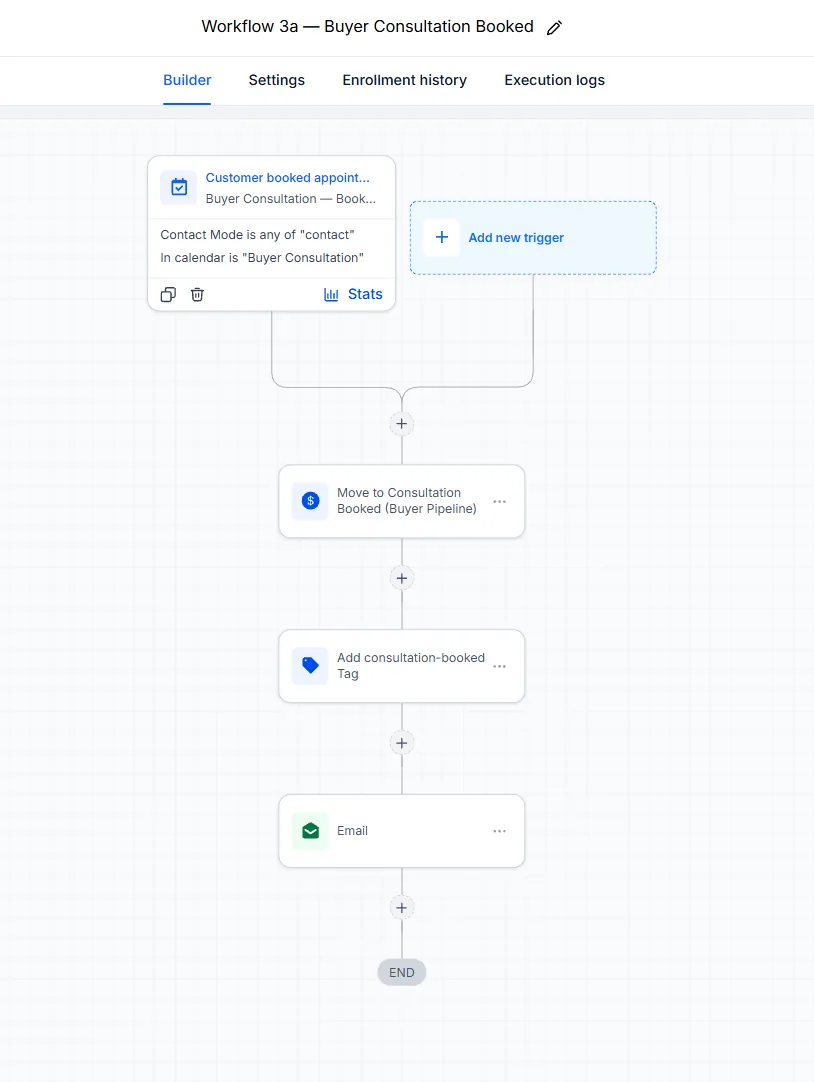Screen dimensions: 814x1082
Task: Open the Execution logs tab
Action: coord(554,80)
